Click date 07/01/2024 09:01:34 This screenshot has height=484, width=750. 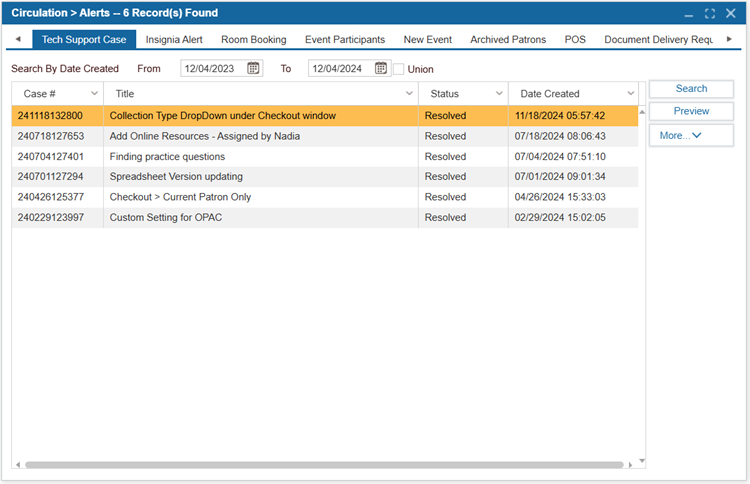pyautogui.click(x=560, y=176)
